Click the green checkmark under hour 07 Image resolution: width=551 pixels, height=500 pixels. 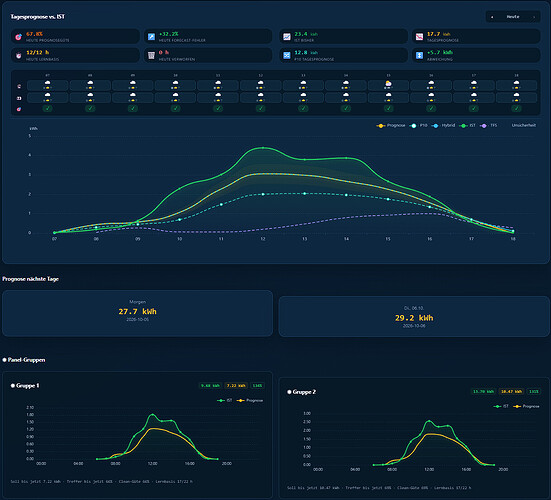(x=47, y=109)
